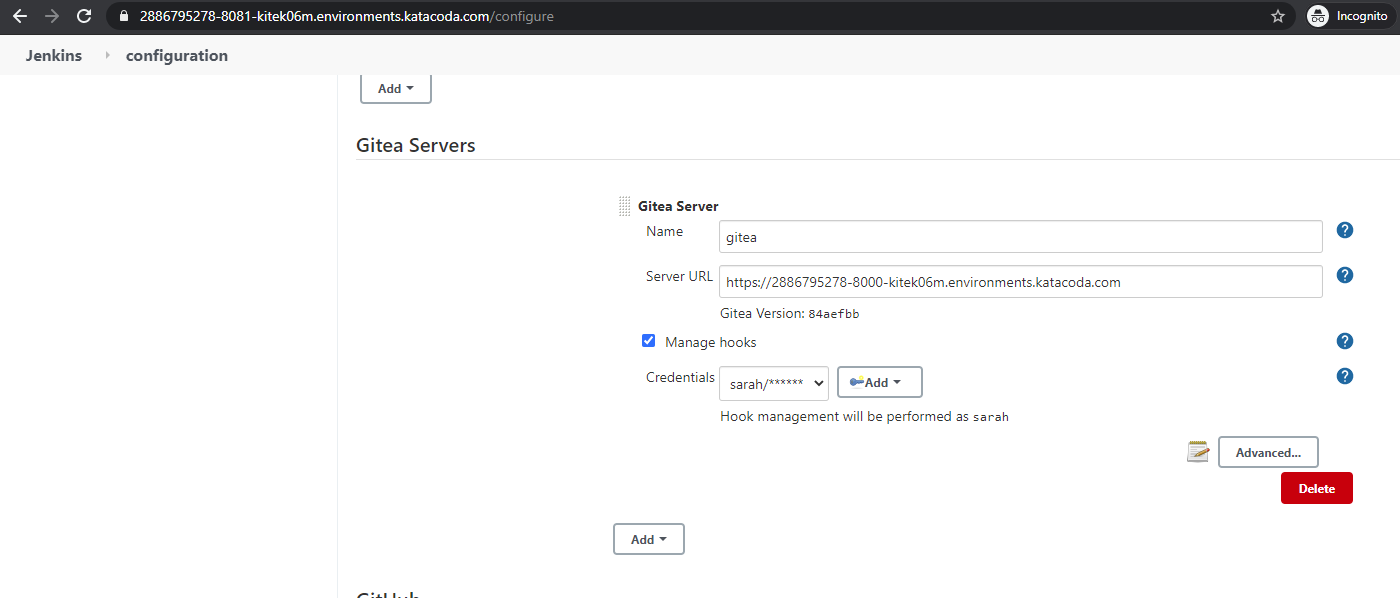Reload the page with browser refresh icon
This screenshot has height=598, width=1400.
[x=84, y=16]
